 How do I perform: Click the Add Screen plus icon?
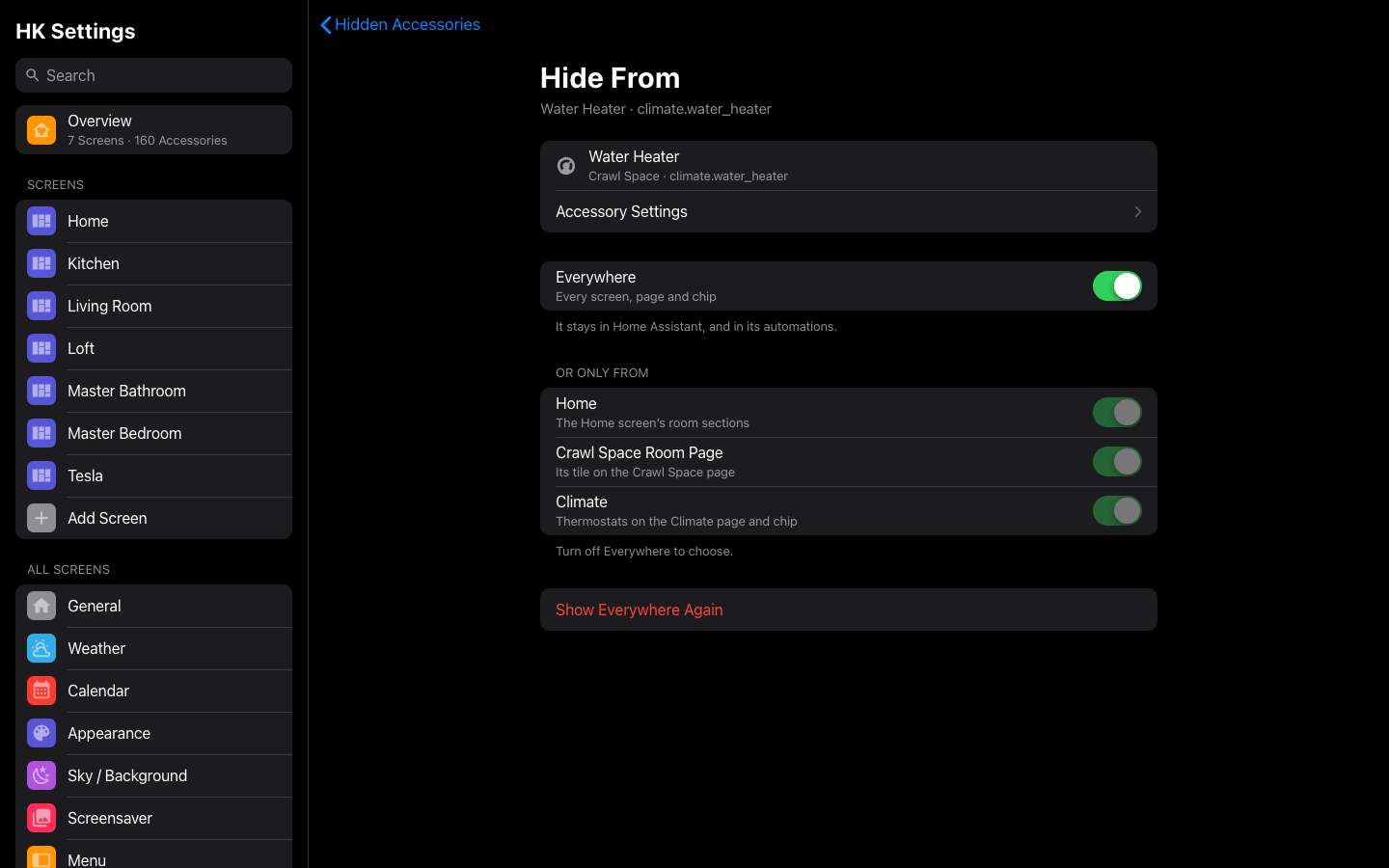click(41, 518)
